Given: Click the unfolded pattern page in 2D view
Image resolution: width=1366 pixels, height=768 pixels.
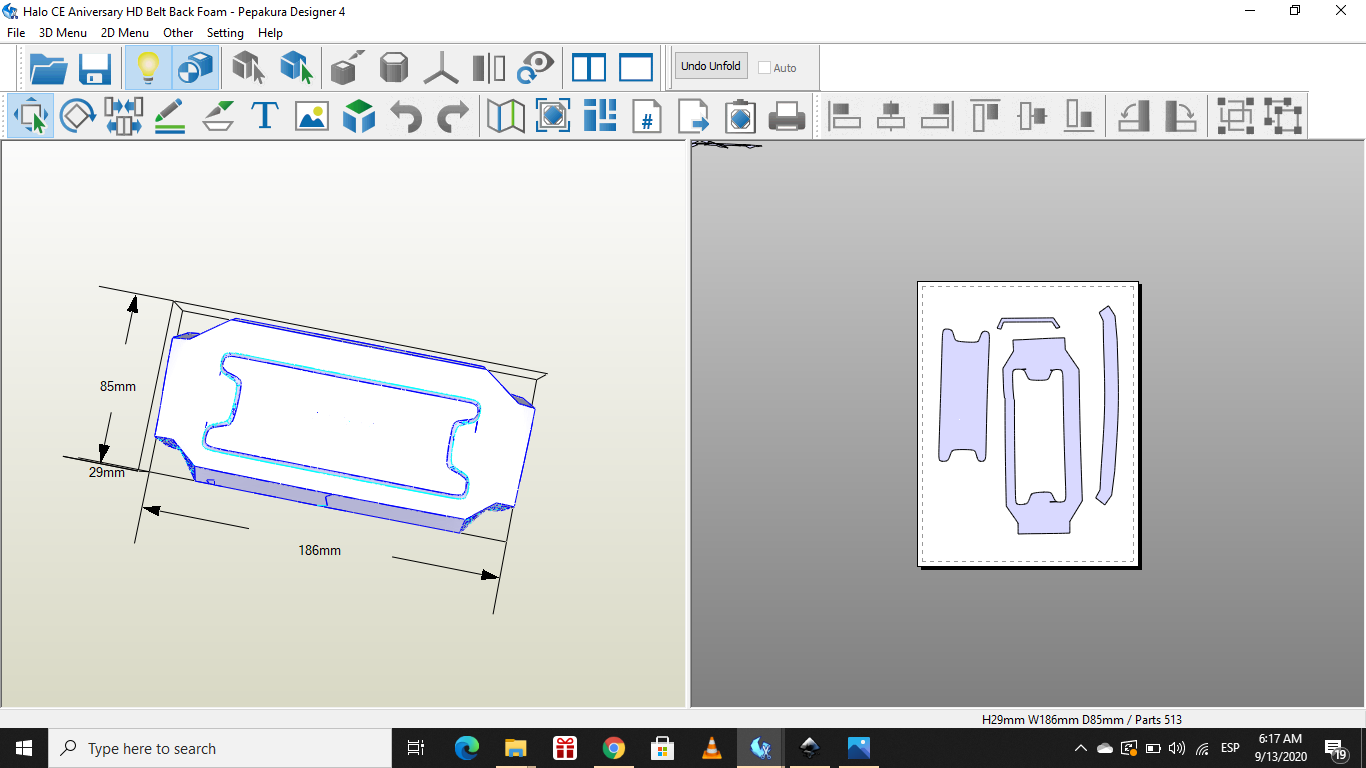Looking at the screenshot, I should pos(1028,424).
